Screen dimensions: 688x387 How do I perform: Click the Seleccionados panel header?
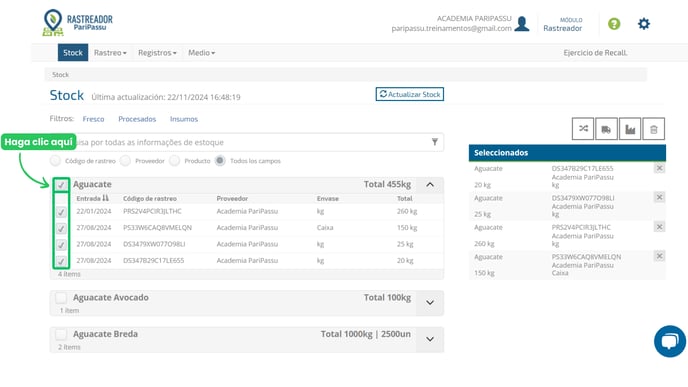567,153
